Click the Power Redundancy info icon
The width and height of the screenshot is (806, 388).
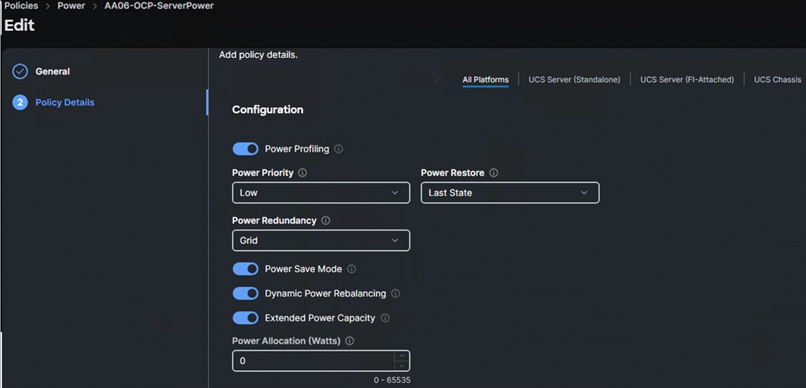pyautogui.click(x=325, y=220)
